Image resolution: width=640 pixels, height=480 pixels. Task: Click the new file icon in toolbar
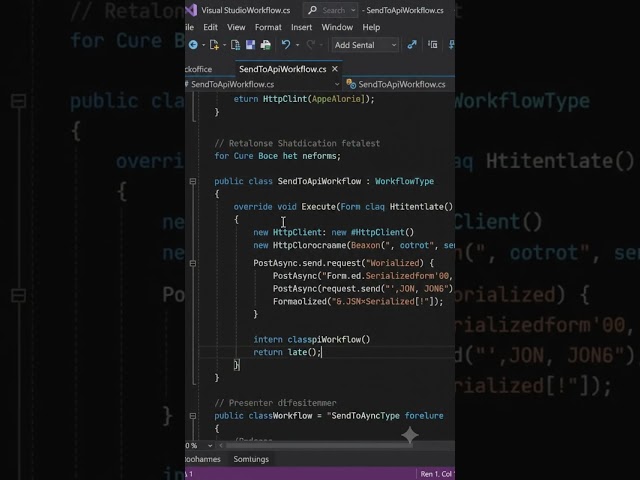click(x=214, y=45)
